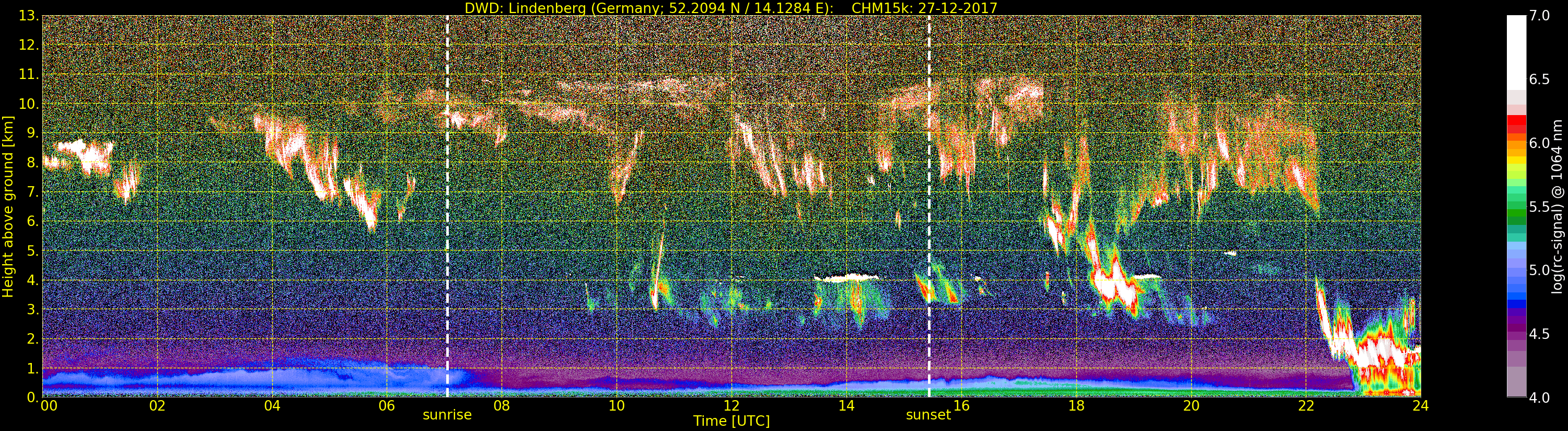1568x431 pixels.
Task: Click the x-axis tick label '14'
Action: 846,406
